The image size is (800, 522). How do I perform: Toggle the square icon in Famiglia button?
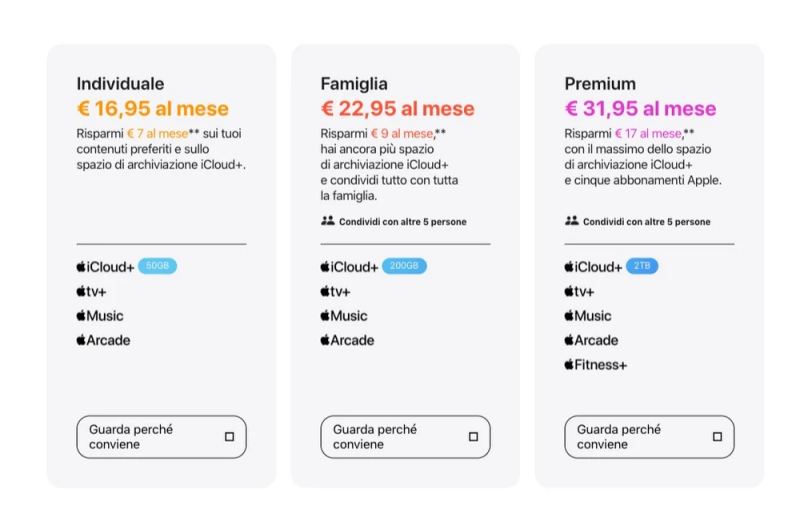point(473,437)
